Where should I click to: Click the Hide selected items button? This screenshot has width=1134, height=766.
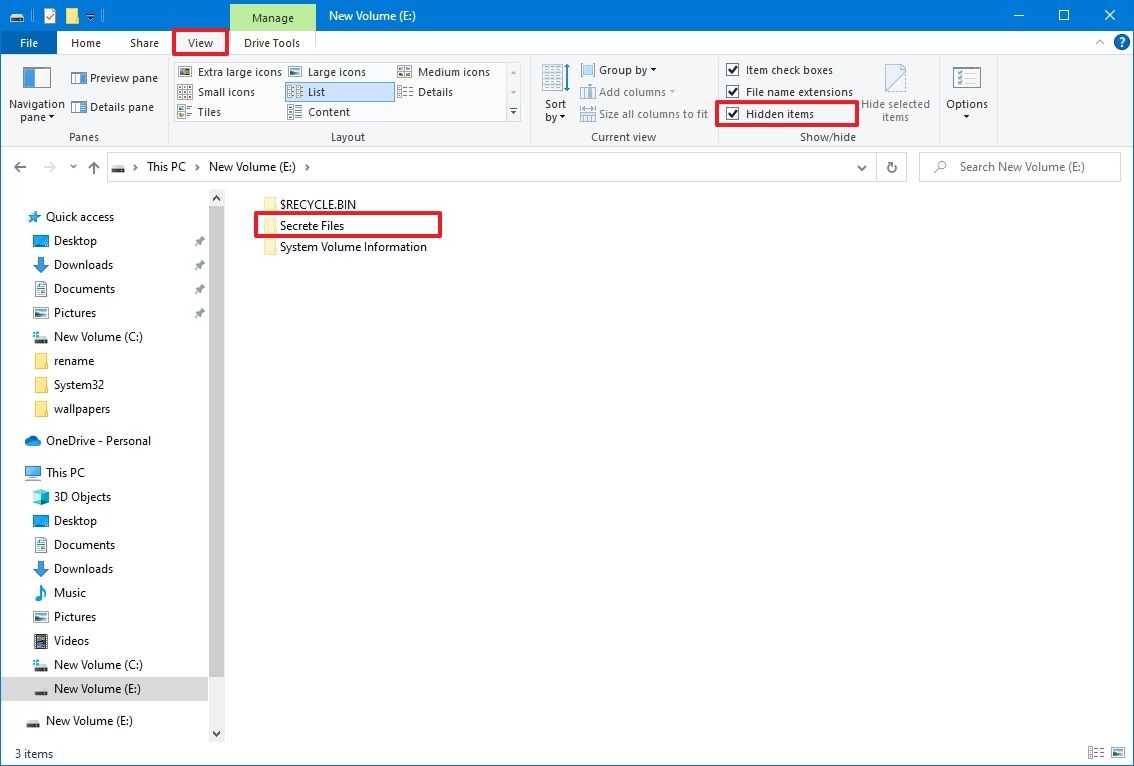click(x=896, y=93)
